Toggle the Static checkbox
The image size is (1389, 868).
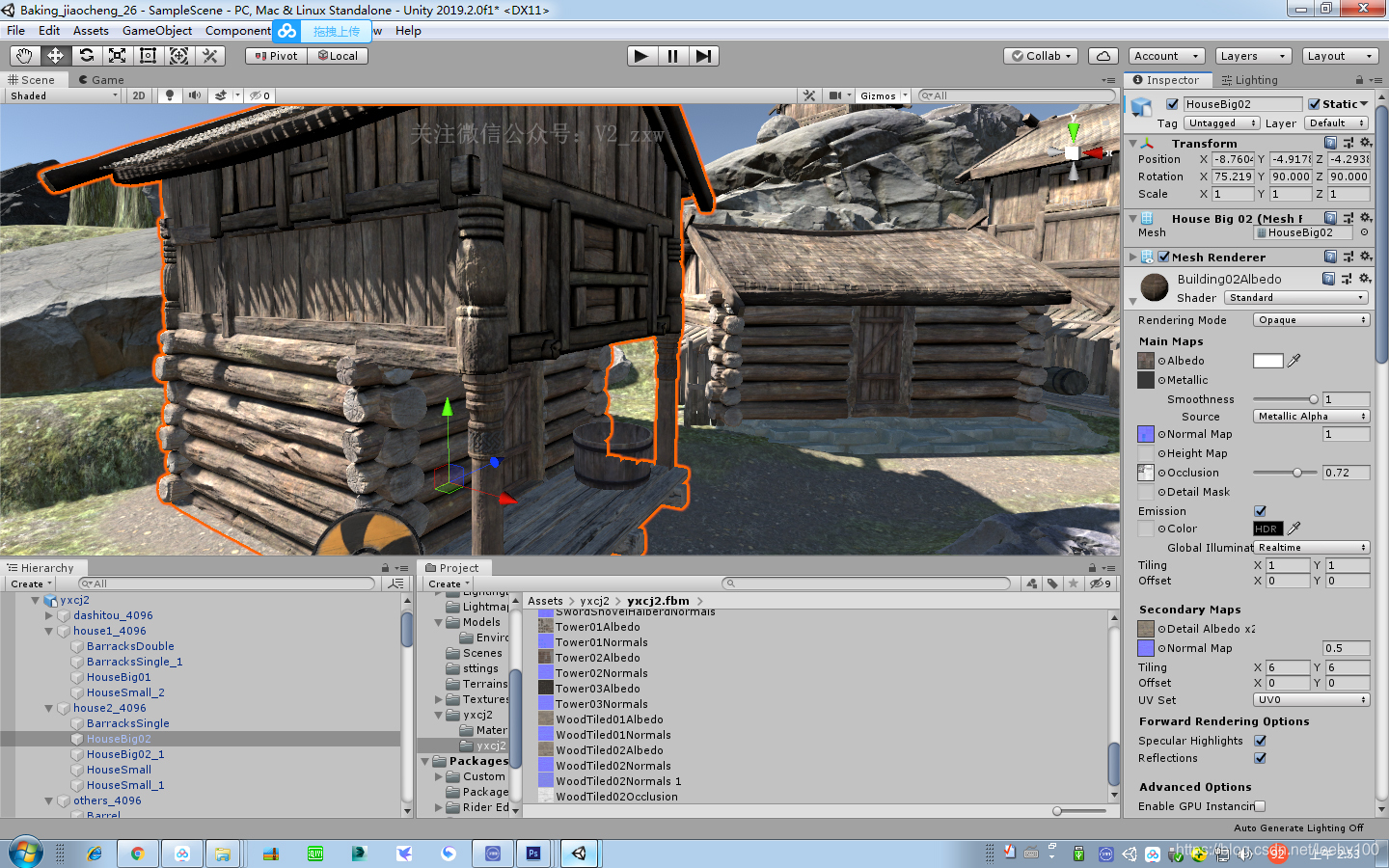pyautogui.click(x=1314, y=104)
